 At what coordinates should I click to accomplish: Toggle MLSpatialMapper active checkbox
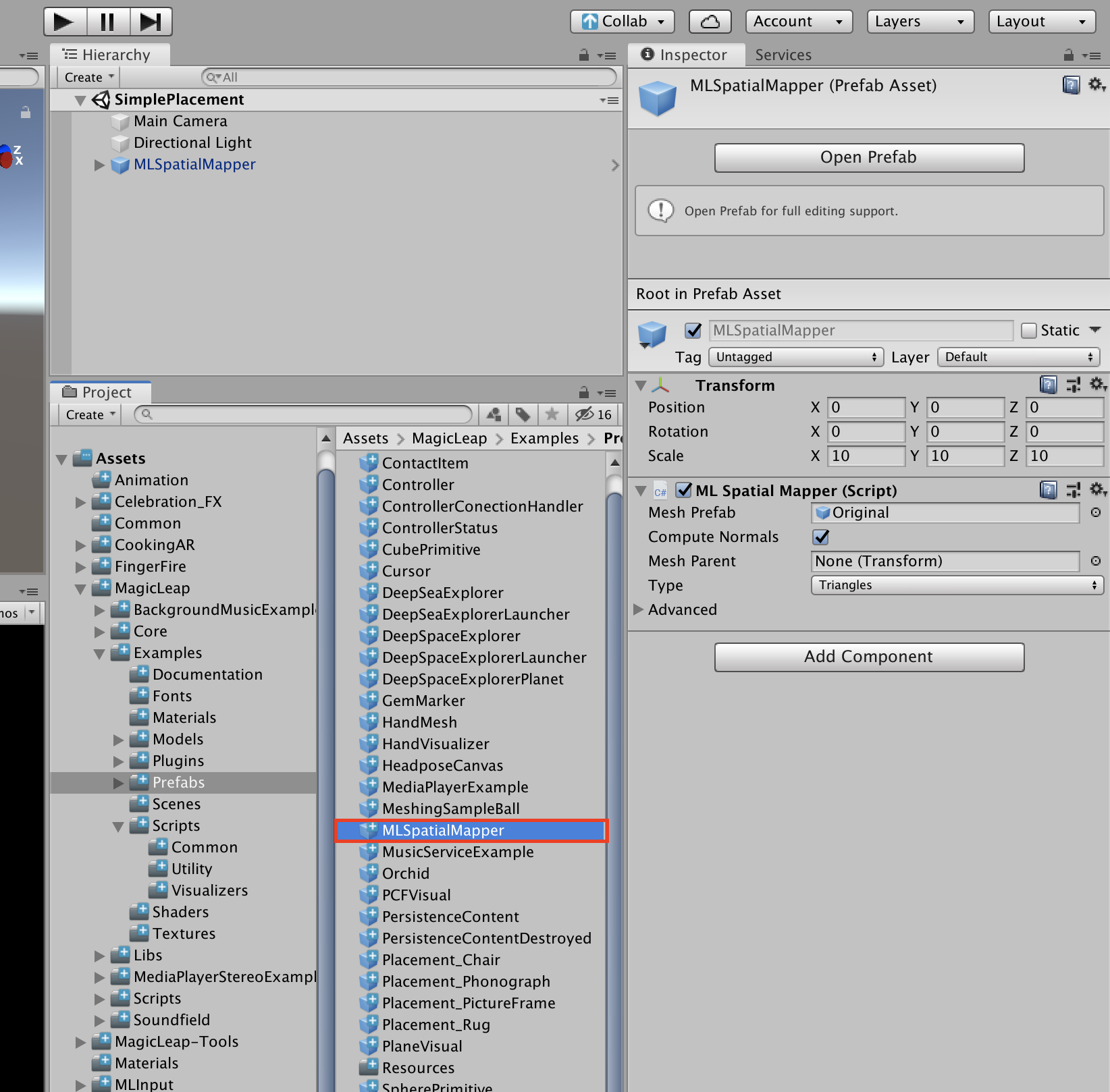coord(693,331)
